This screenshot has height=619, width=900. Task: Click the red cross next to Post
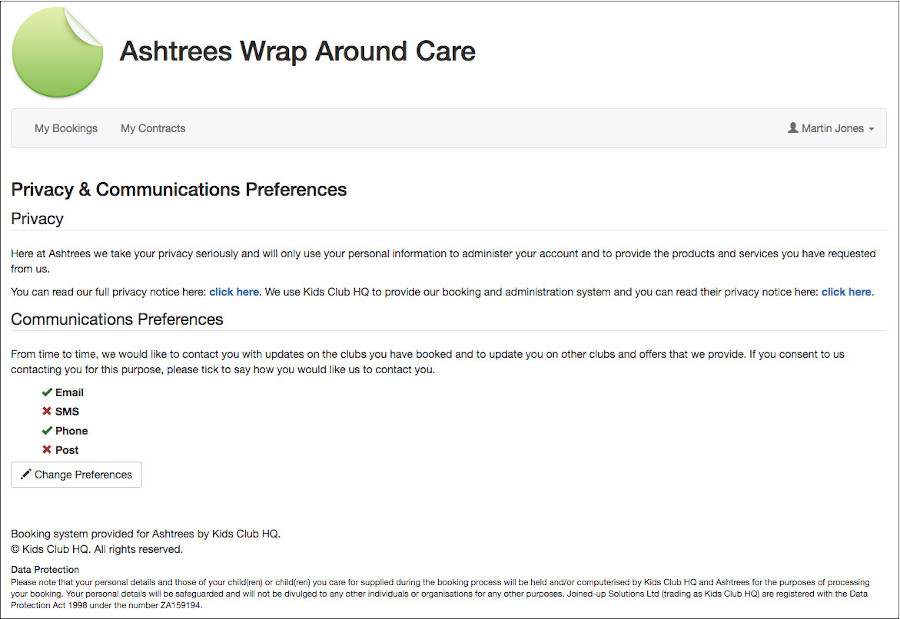[47, 450]
